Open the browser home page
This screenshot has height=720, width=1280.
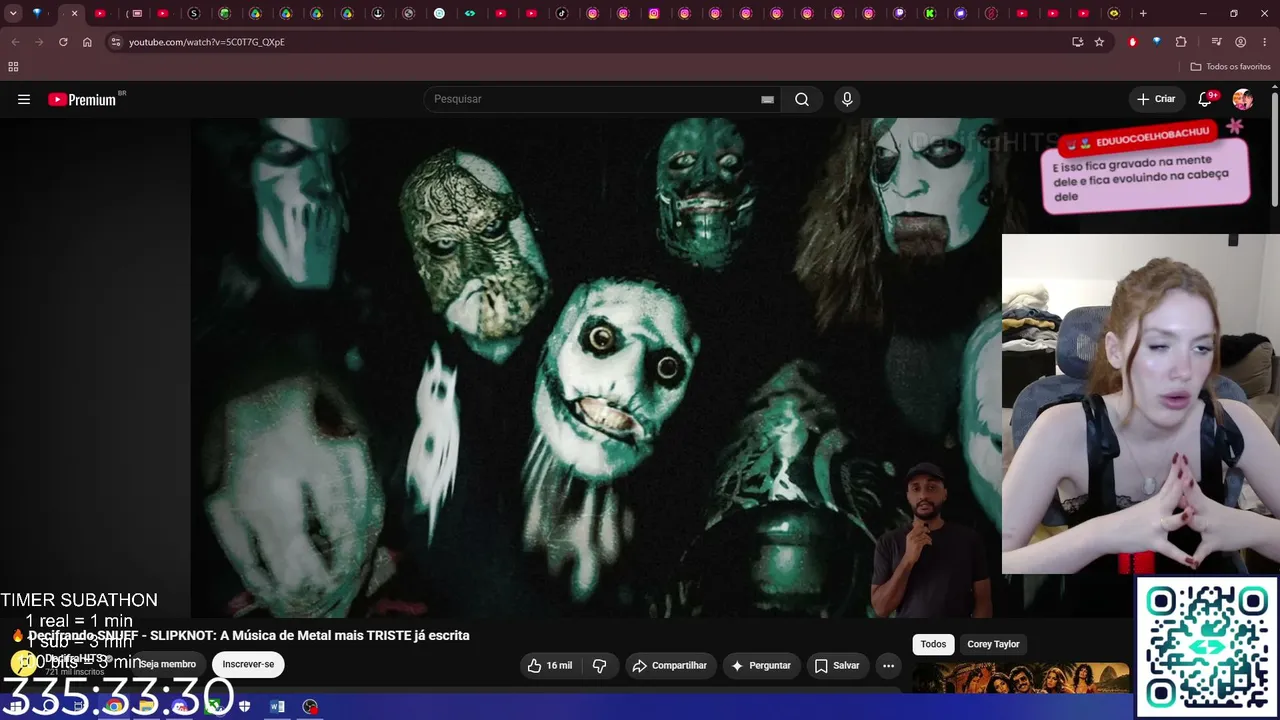87,42
